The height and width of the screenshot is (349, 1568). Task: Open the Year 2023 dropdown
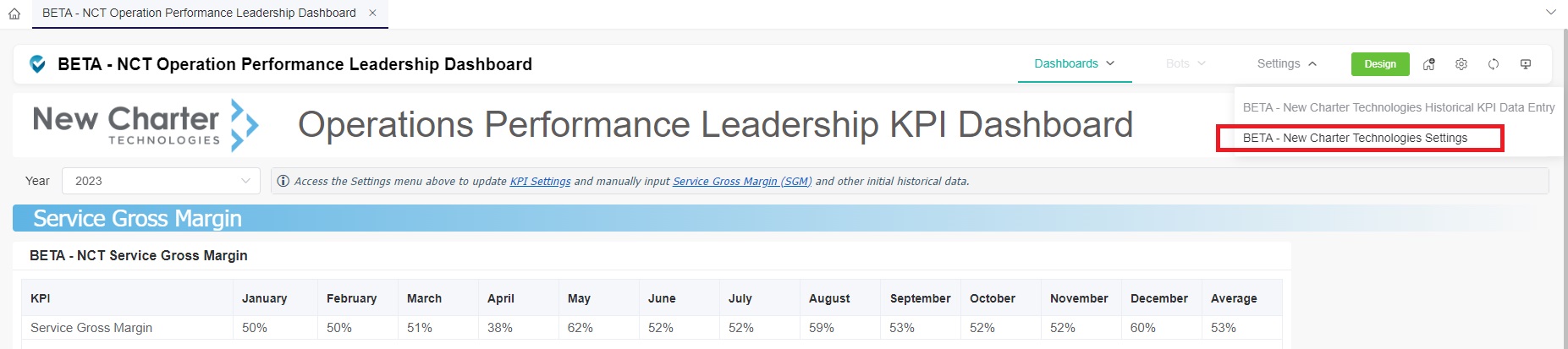(161, 181)
